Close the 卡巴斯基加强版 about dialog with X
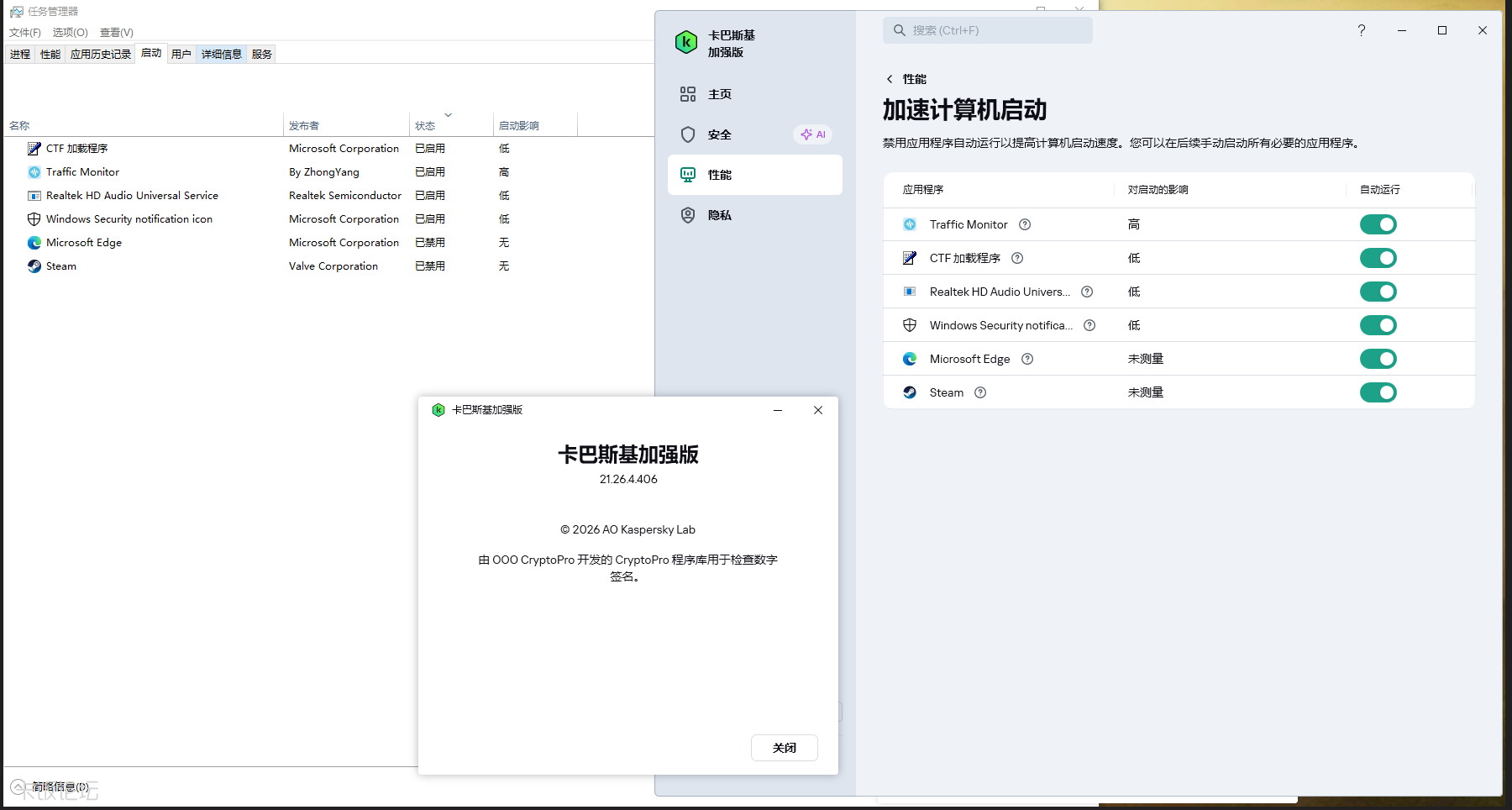Image resolution: width=1512 pixels, height=810 pixels. click(818, 410)
